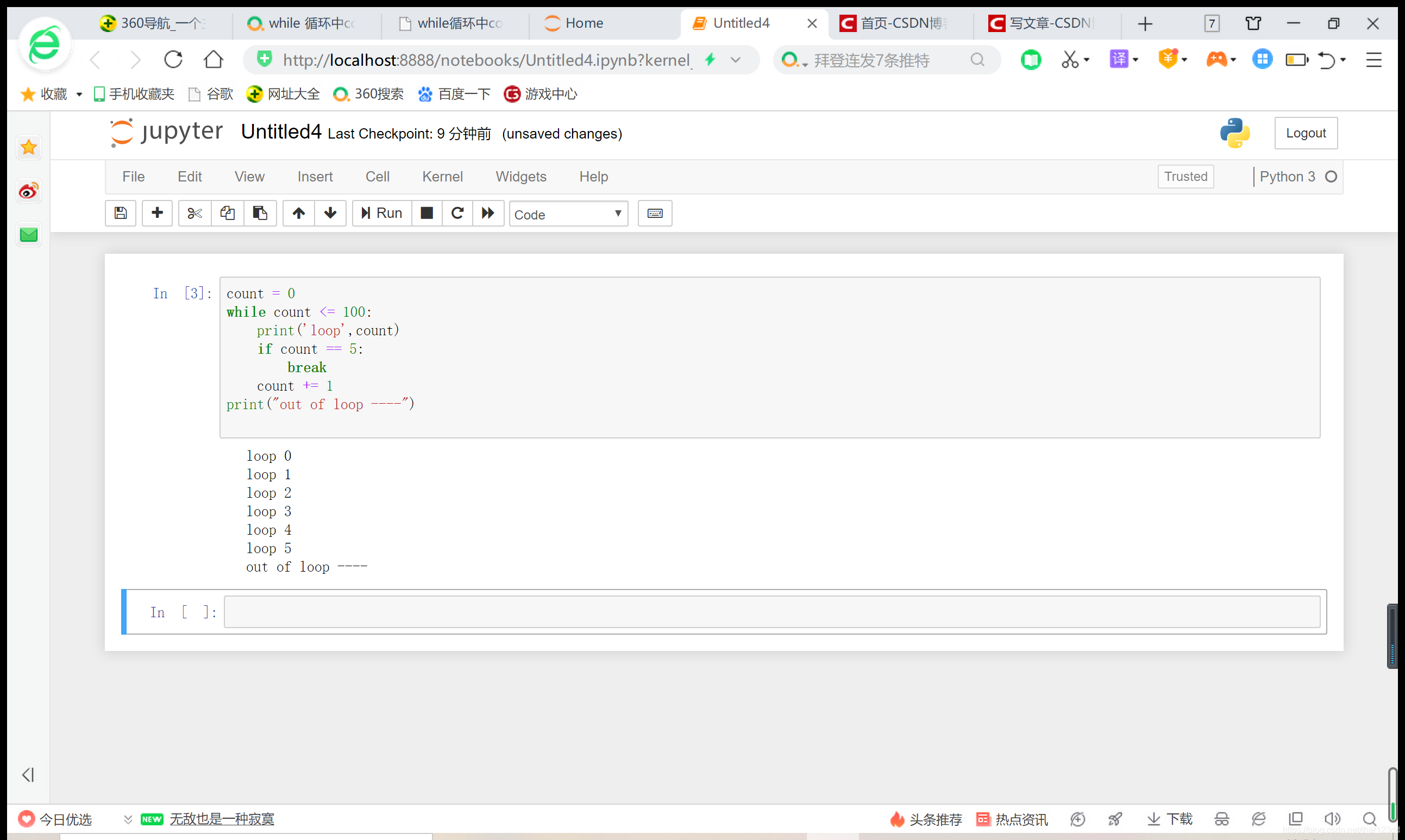This screenshot has width=1405, height=840.
Task: Restart kernel and re-run whole notebook
Action: coord(488,214)
